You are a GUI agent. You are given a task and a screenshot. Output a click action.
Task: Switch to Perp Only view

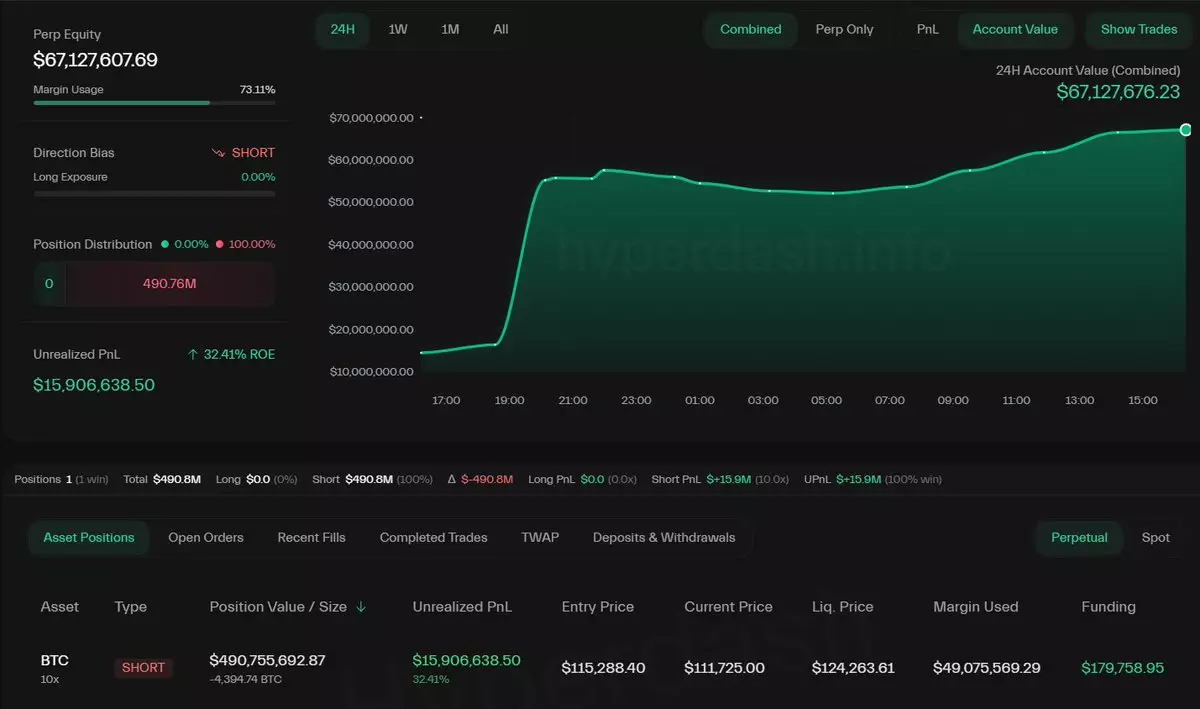844,30
